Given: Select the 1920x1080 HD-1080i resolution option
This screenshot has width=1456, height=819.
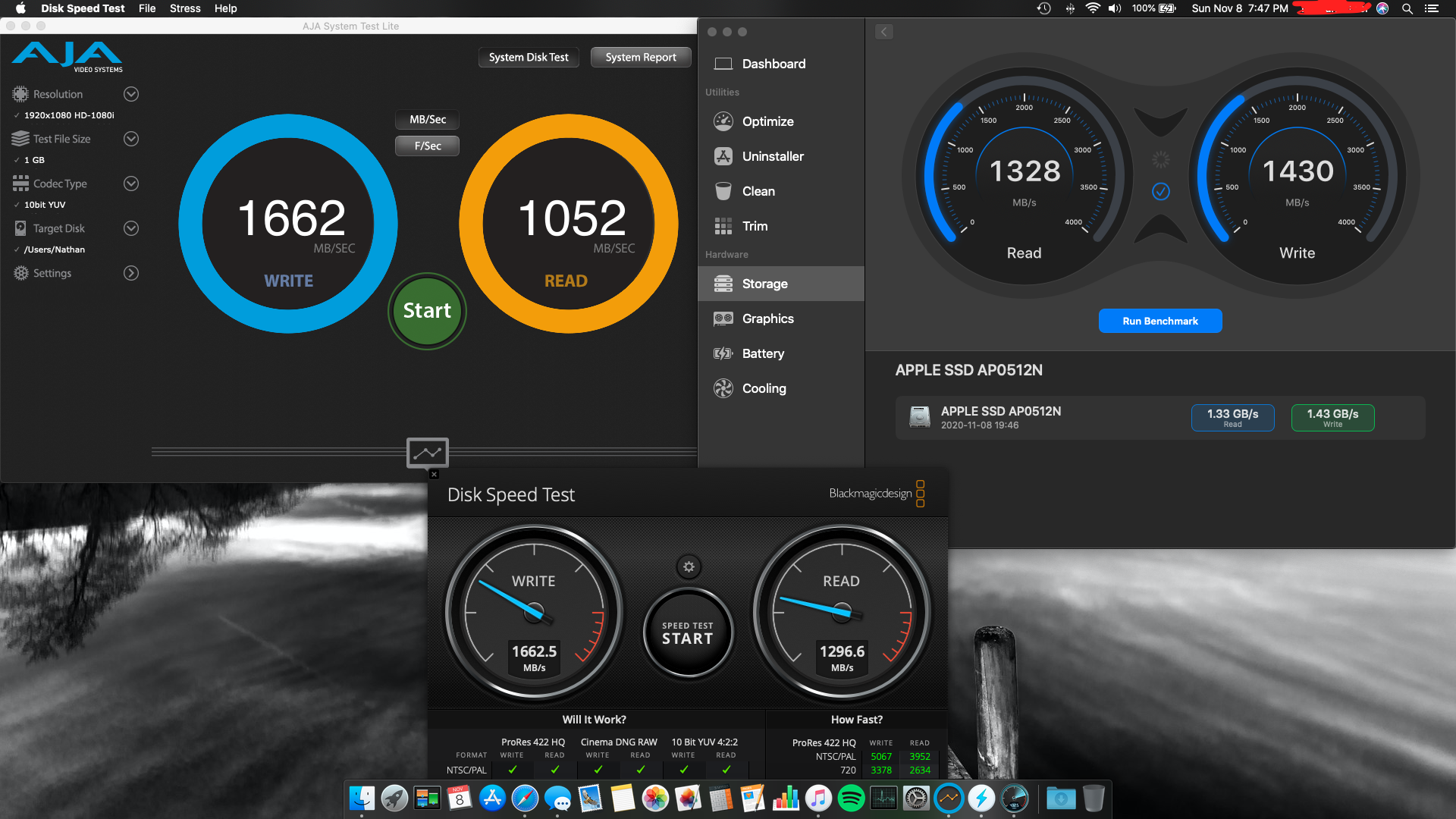Looking at the screenshot, I should tap(68, 115).
